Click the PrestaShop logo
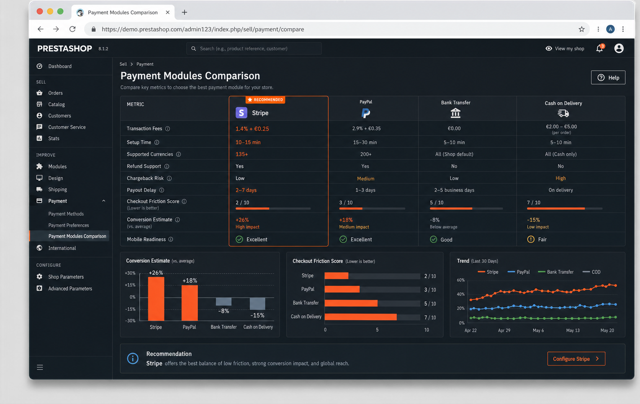 pyautogui.click(x=64, y=49)
